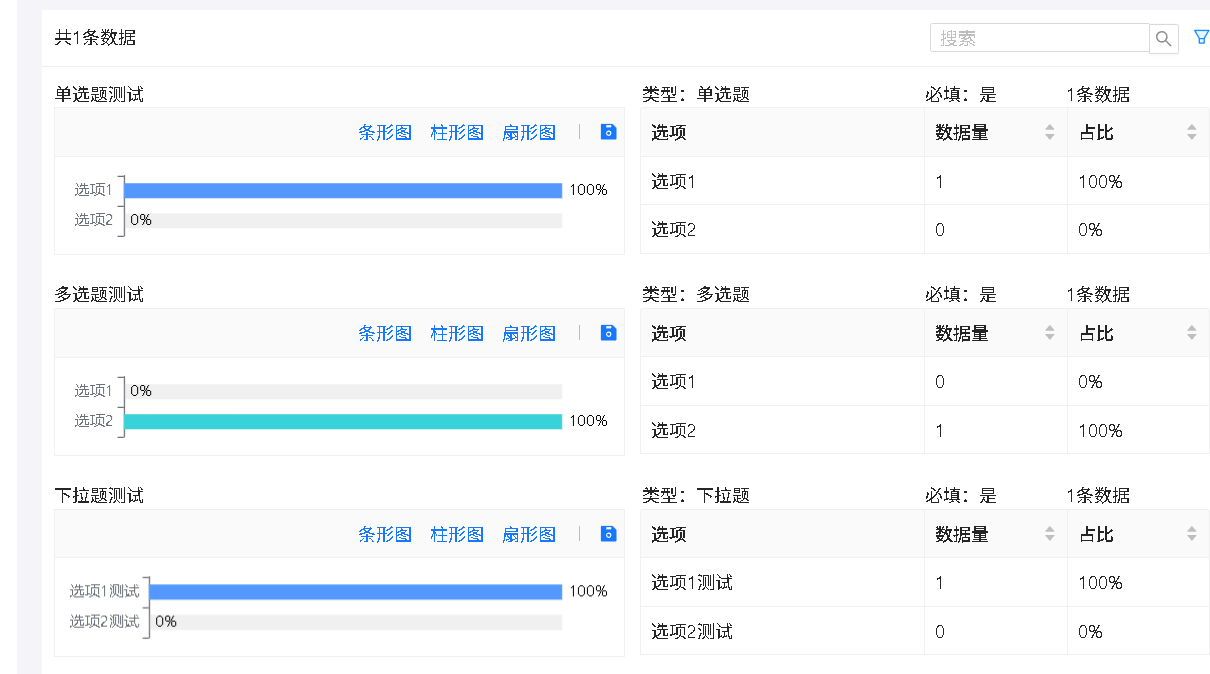Click 选项1测试 axis label in 下拉题测试 chart
This screenshot has width=1210, height=674.
pos(104,591)
